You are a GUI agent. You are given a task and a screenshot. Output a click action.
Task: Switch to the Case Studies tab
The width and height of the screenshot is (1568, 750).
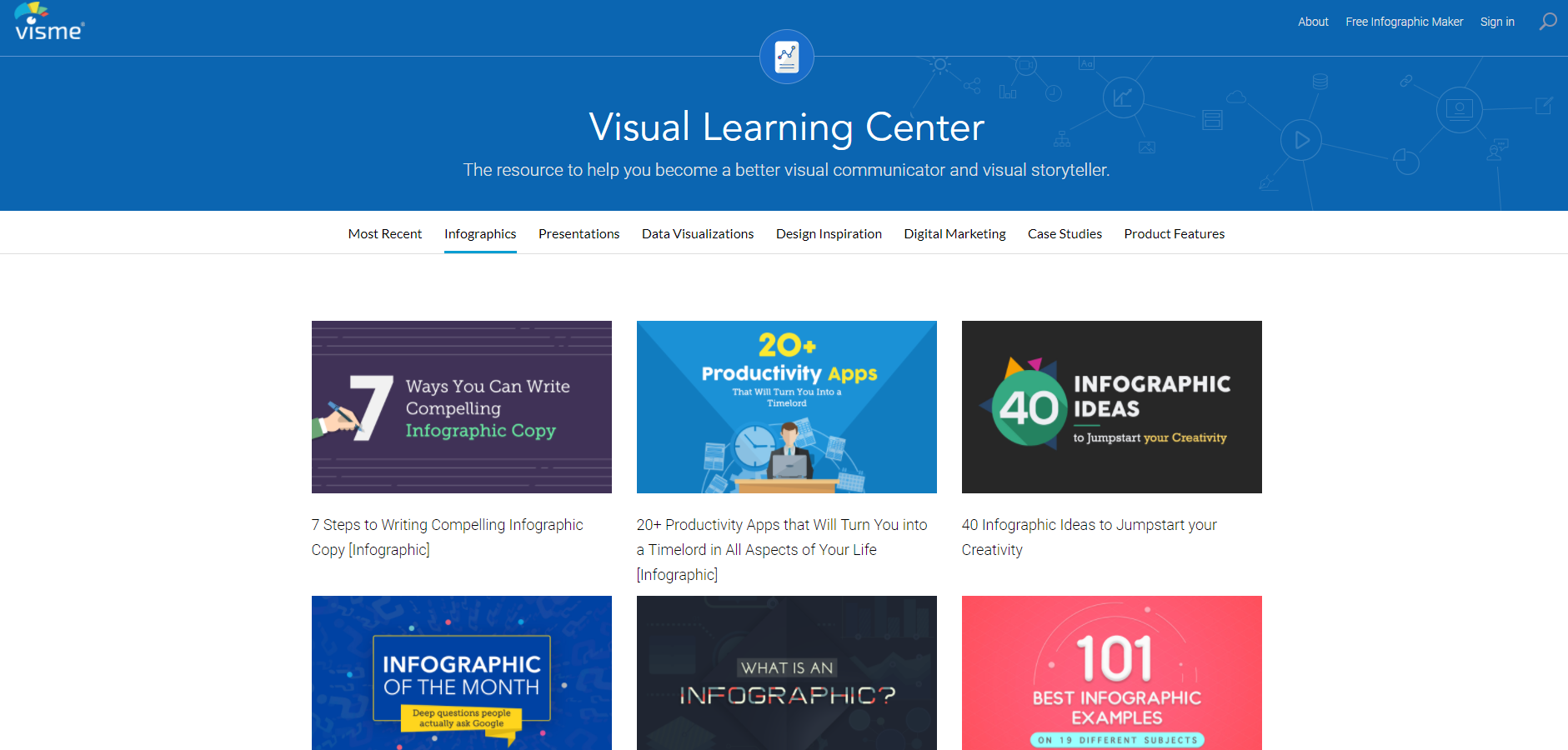1065,233
